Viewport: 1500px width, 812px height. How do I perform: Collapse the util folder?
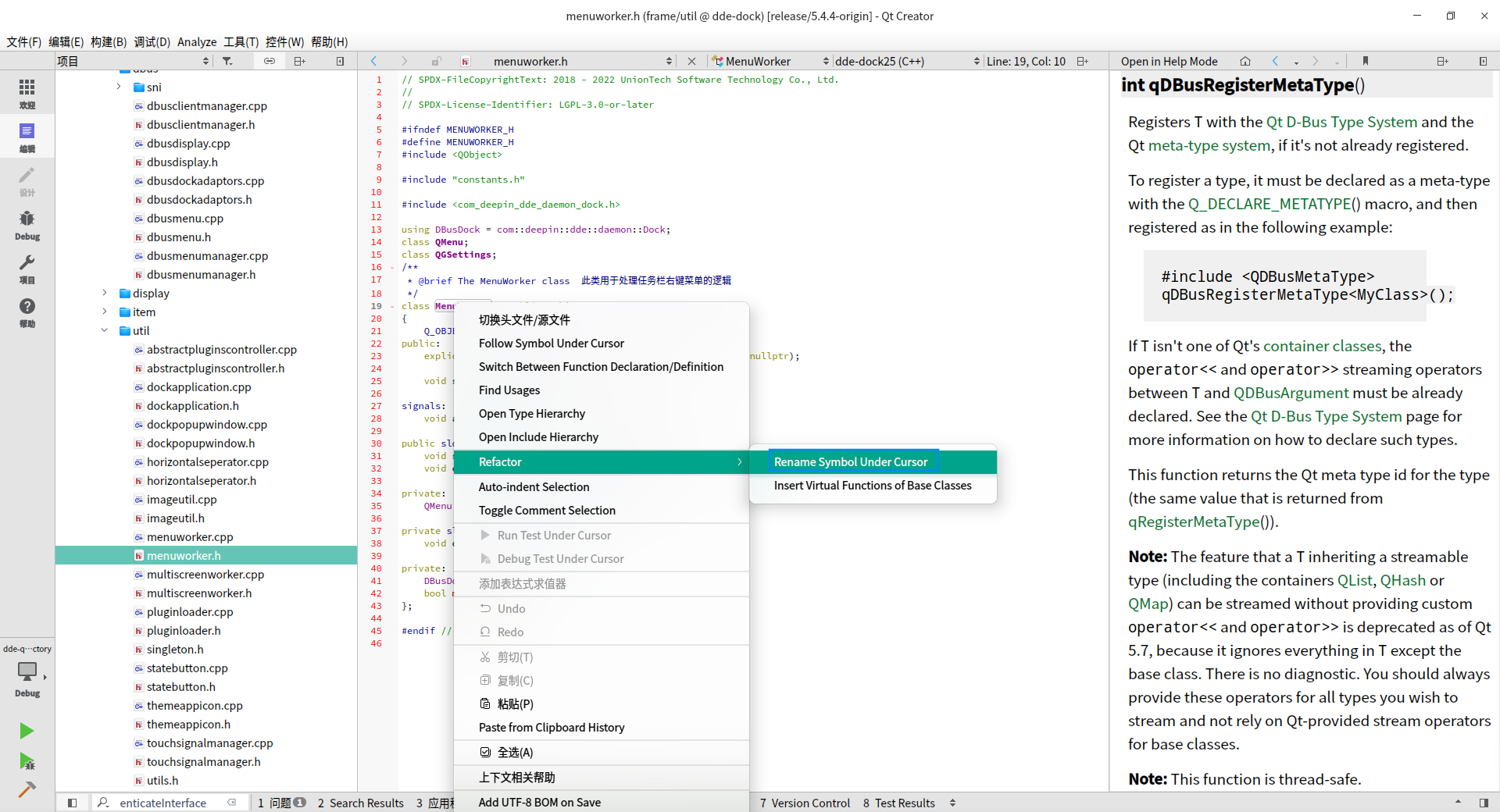click(105, 331)
